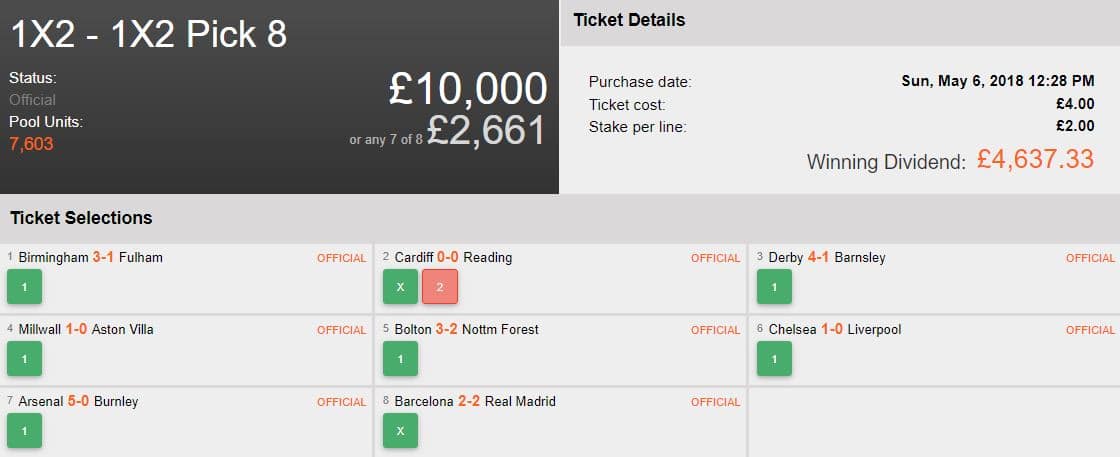The height and width of the screenshot is (457, 1120).
Task: Click the green 1 badge under Millwall-Aston Villa
Action: [x=24, y=359]
